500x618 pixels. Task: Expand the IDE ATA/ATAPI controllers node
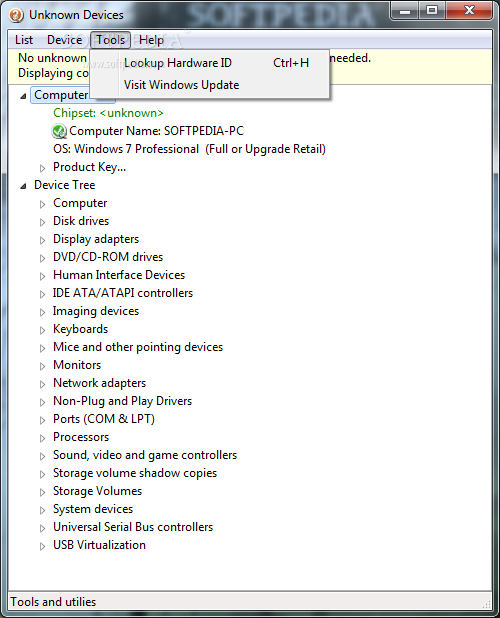click(43, 294)
